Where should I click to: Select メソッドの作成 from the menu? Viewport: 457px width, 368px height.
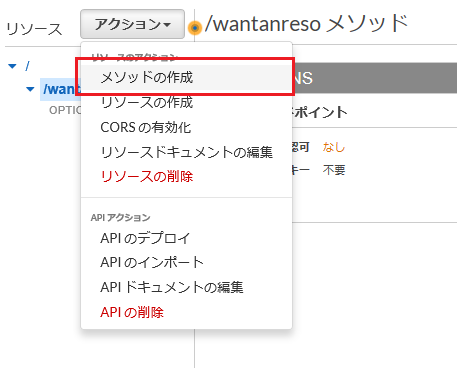[187, 77]
